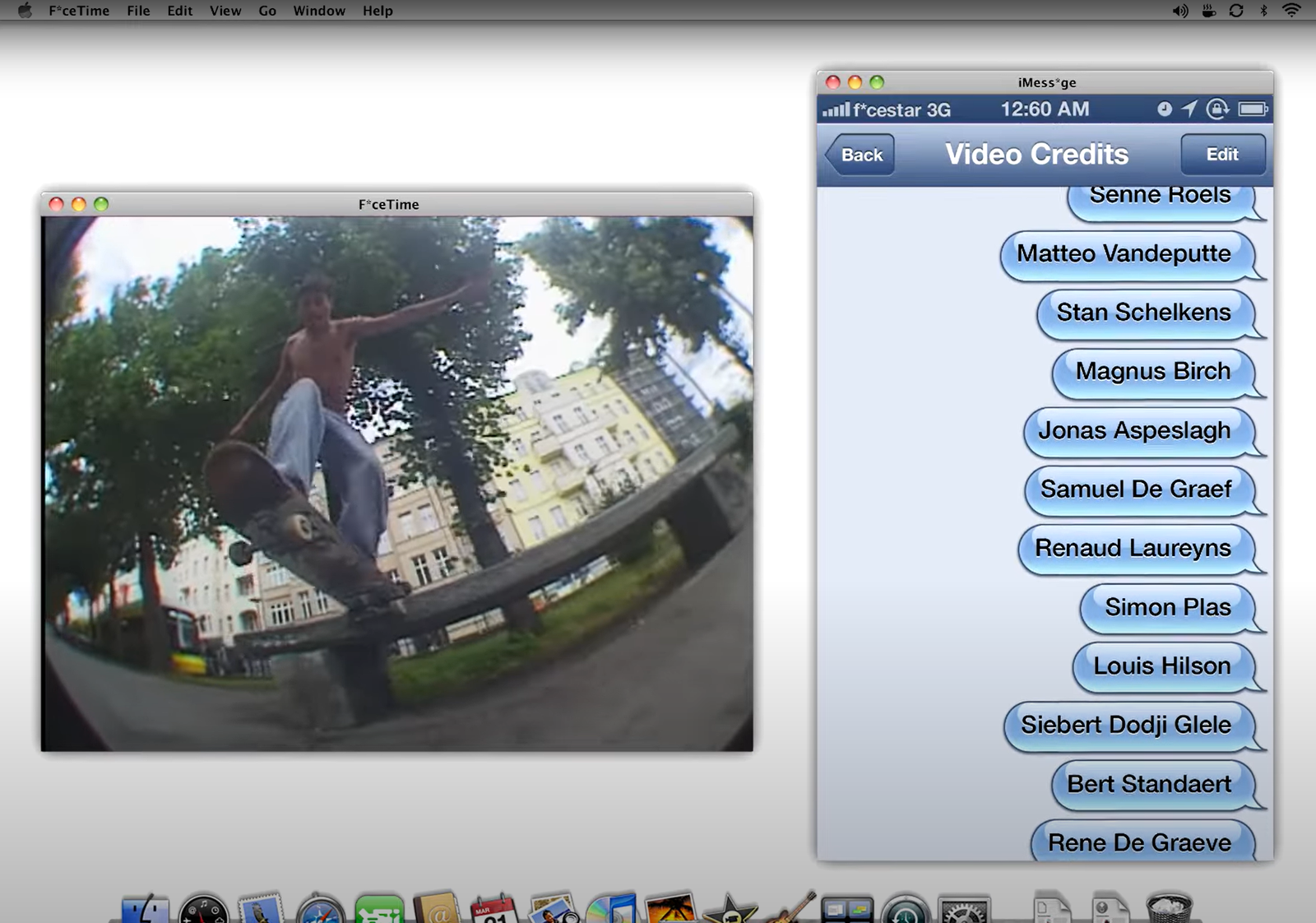
Task: Click the alarm clock icon in phone status bar
Action: click(x=1165, y=109)
